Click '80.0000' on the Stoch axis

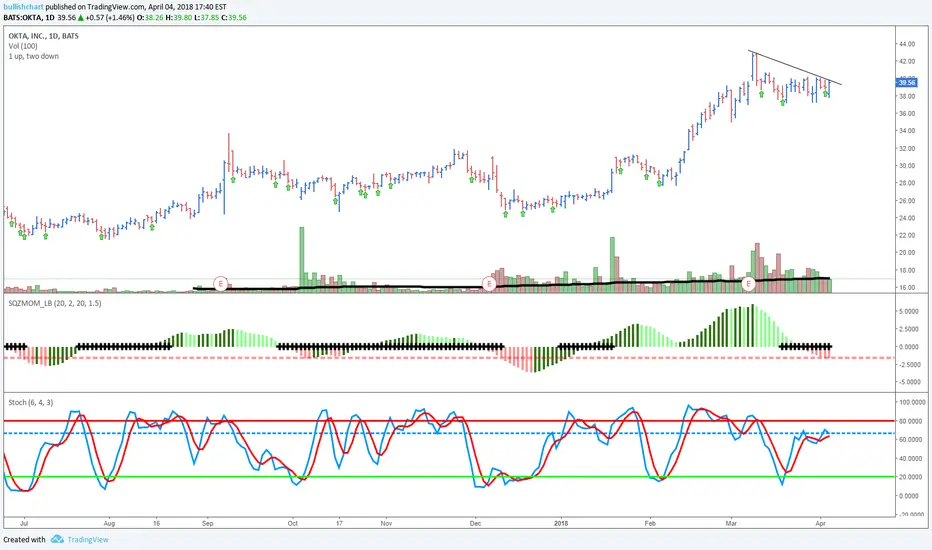[912, 422]
